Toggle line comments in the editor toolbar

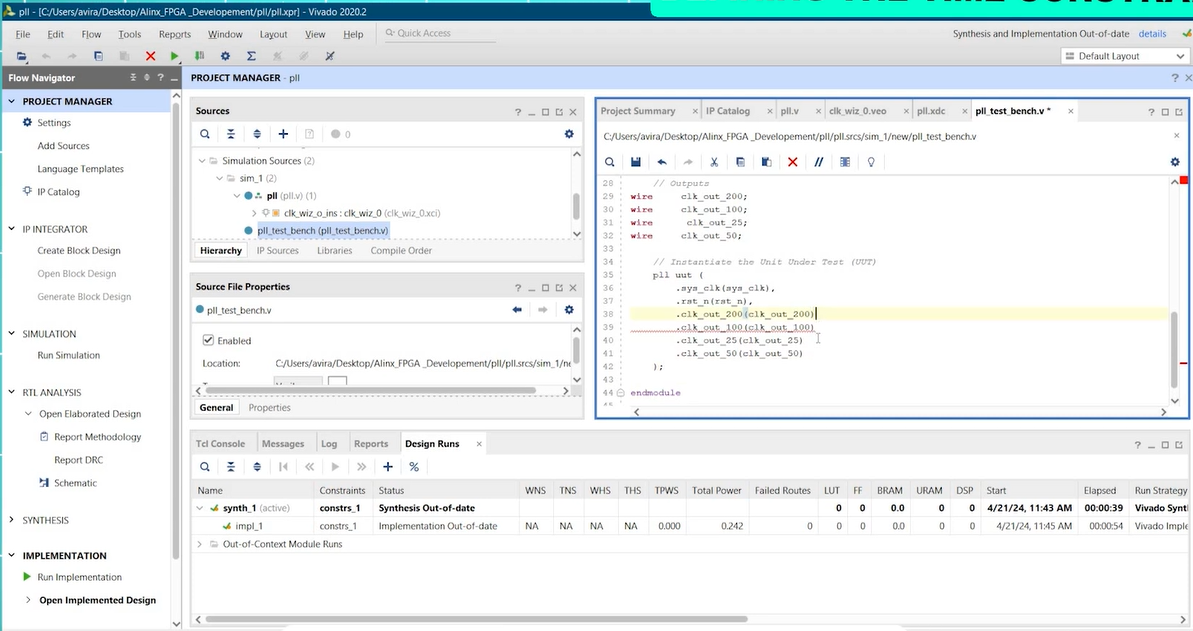(x=818, y=162)
